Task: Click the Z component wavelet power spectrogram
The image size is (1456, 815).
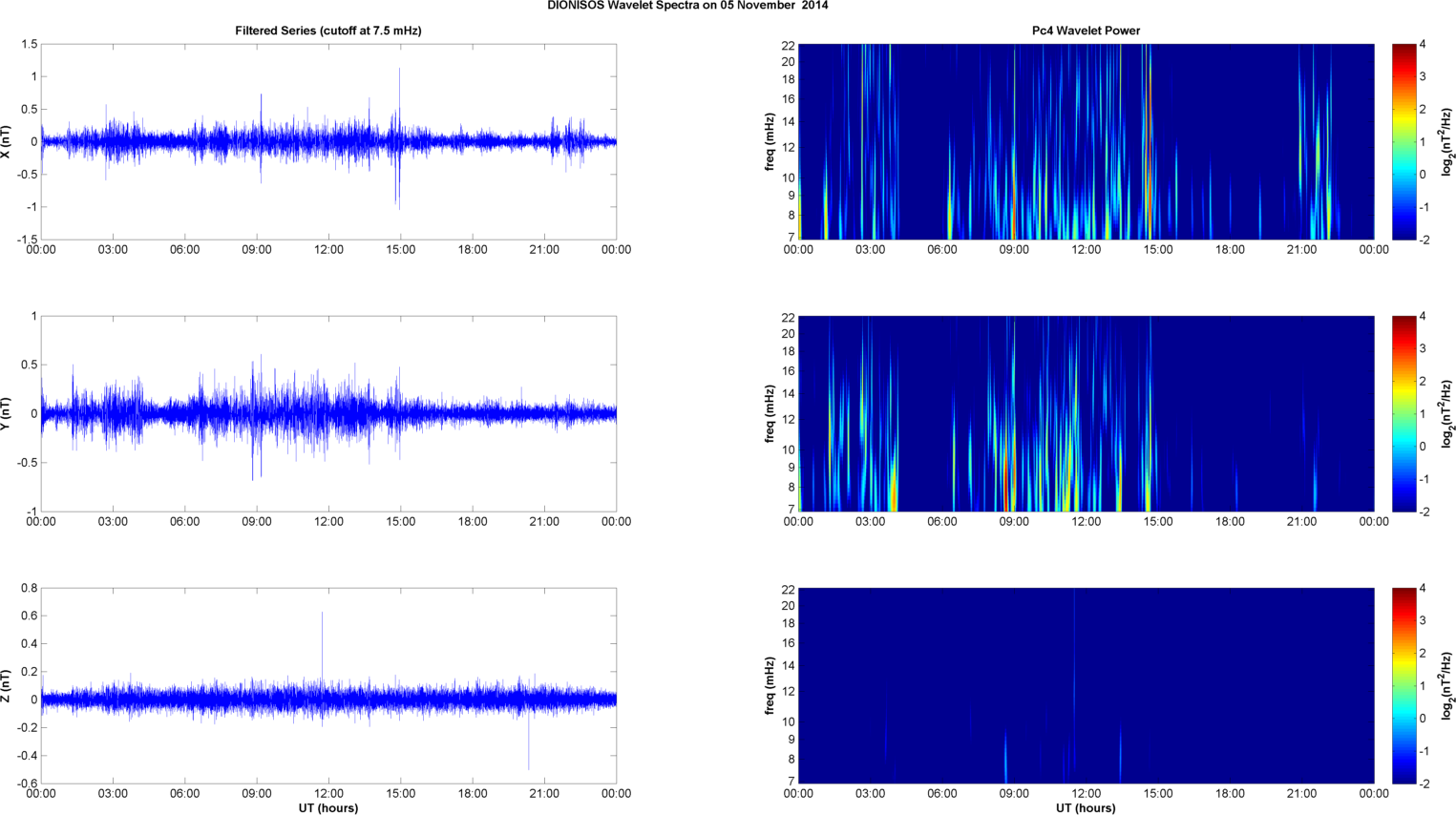Action: point(1086,686)
